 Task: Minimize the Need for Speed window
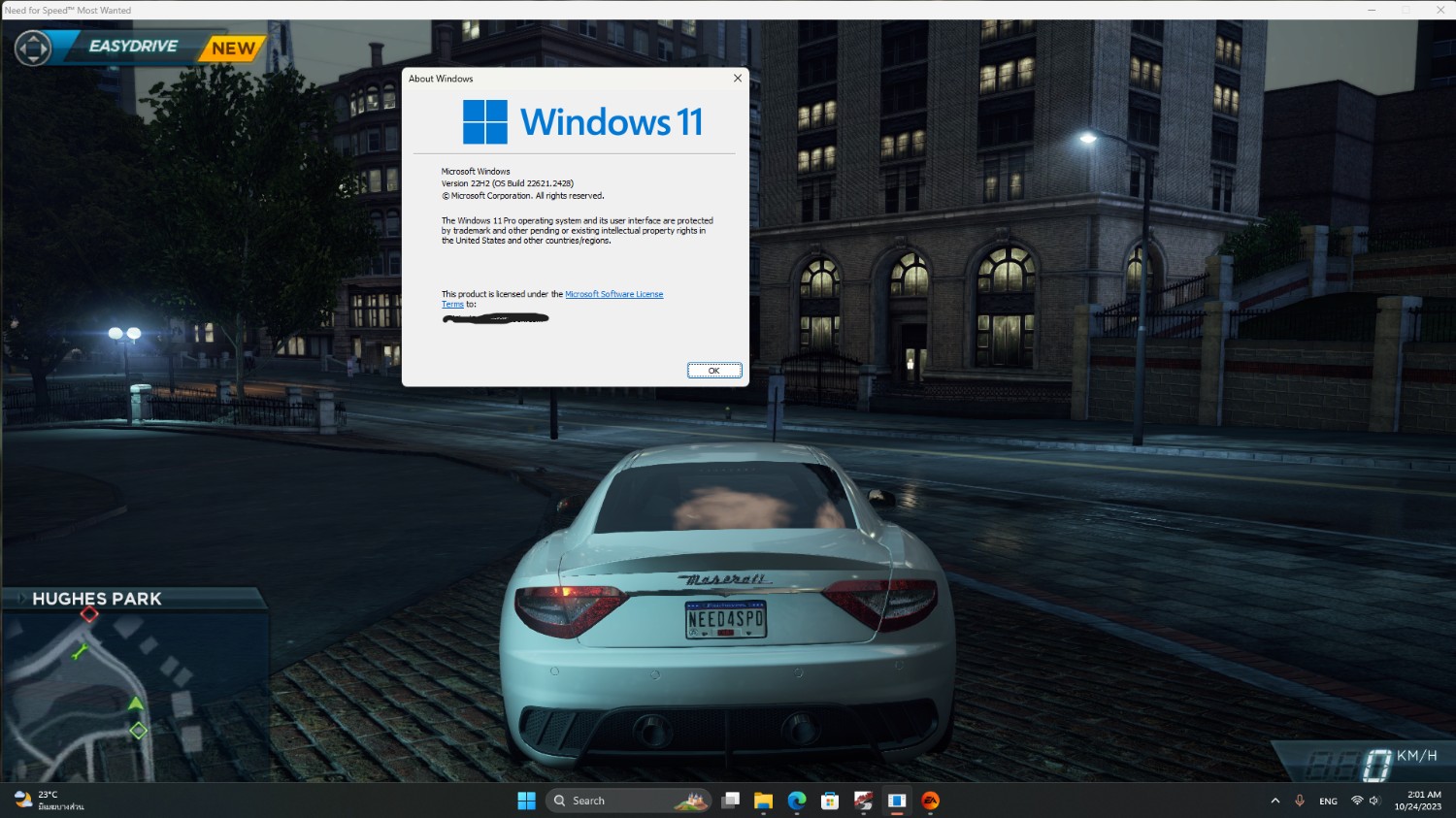[1372, 10]
